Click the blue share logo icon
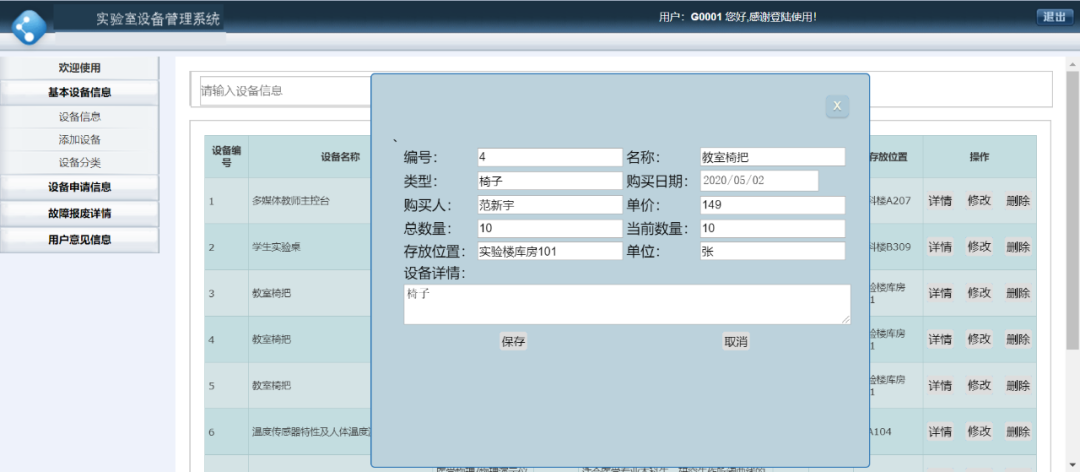The width and height of the screenshot is (1080, 472). tap(29, 26)
